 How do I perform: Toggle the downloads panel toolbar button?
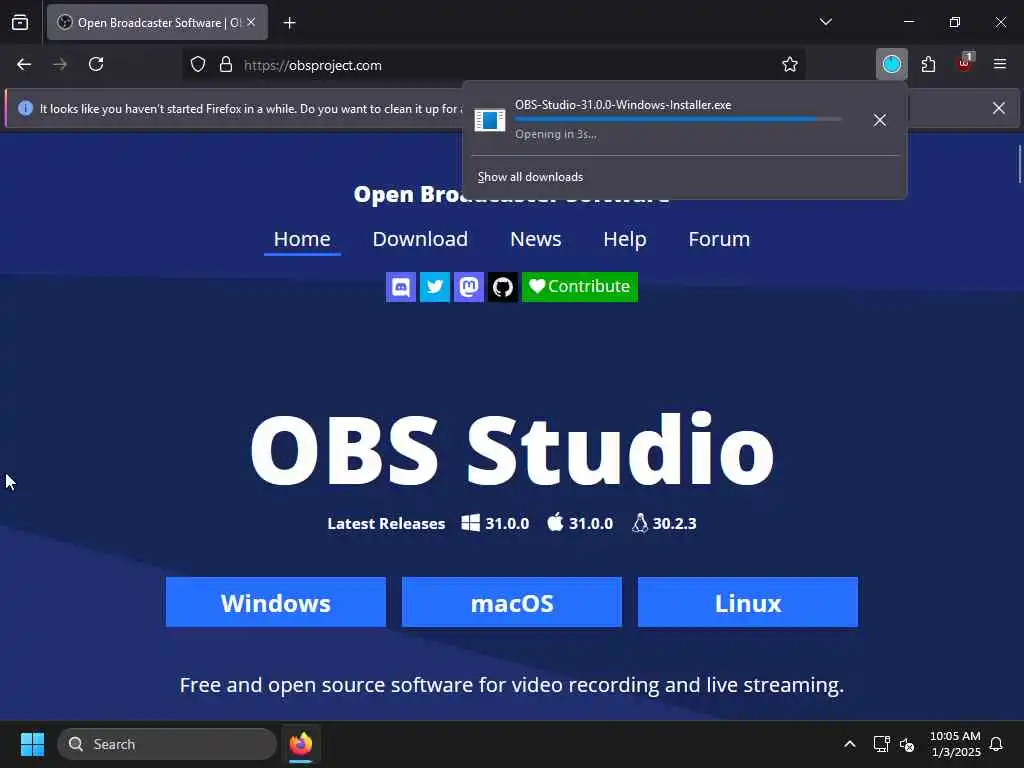coord(891,64)
